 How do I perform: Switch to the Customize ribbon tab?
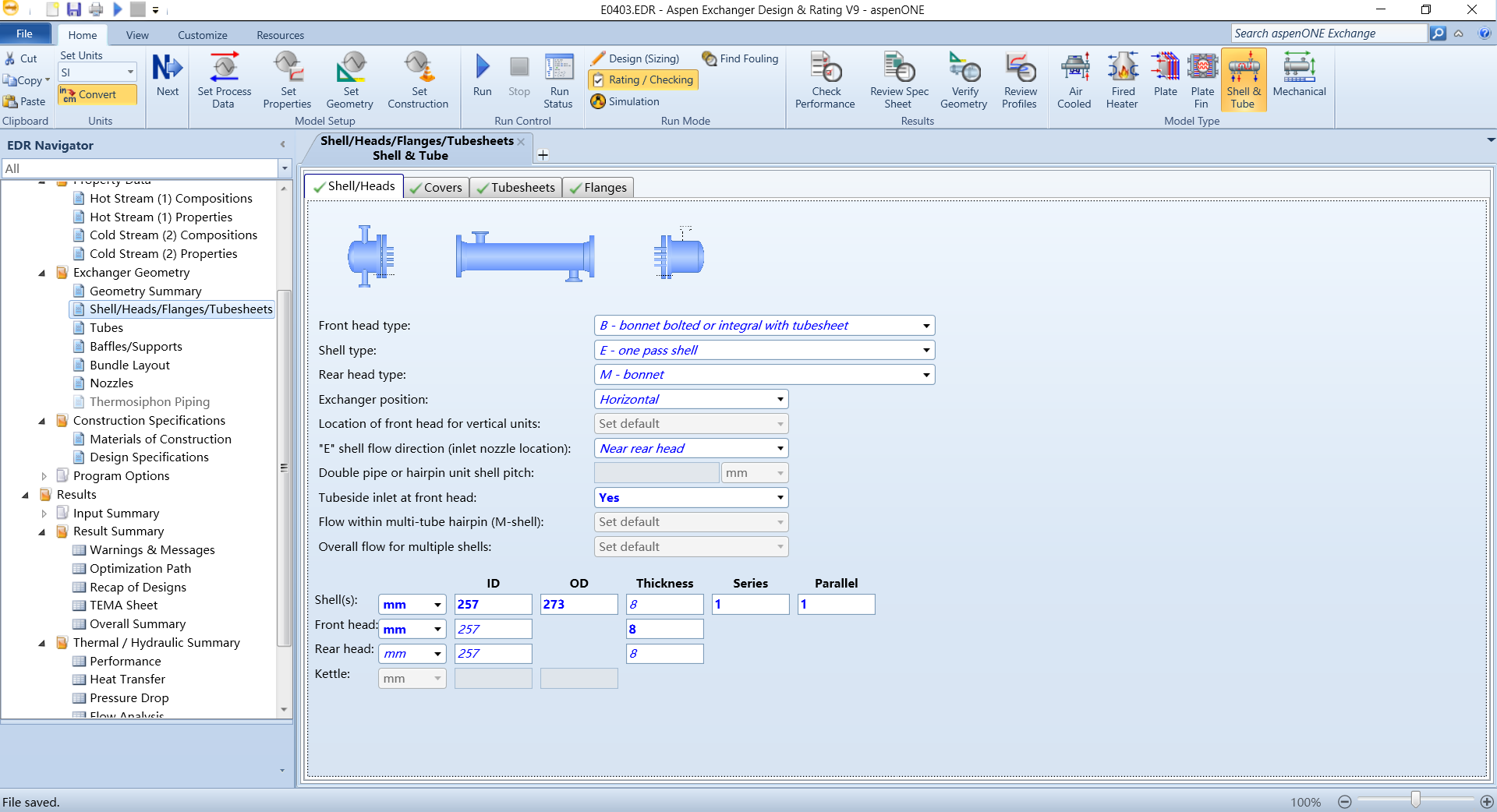click(x=203, y=35)
